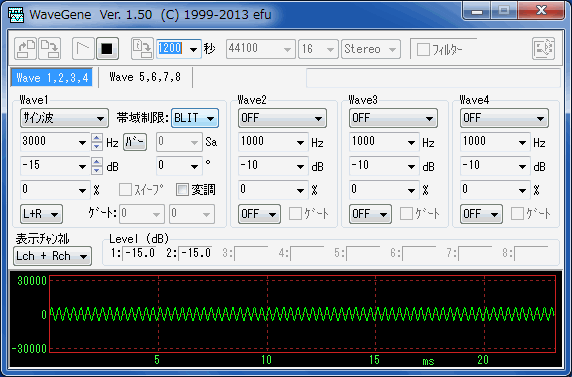Image resolution: width=572 pixels, height=377 pixels.
Task: Click the save settings file icon
Action: pyautogui.click(x=50, y=49)
